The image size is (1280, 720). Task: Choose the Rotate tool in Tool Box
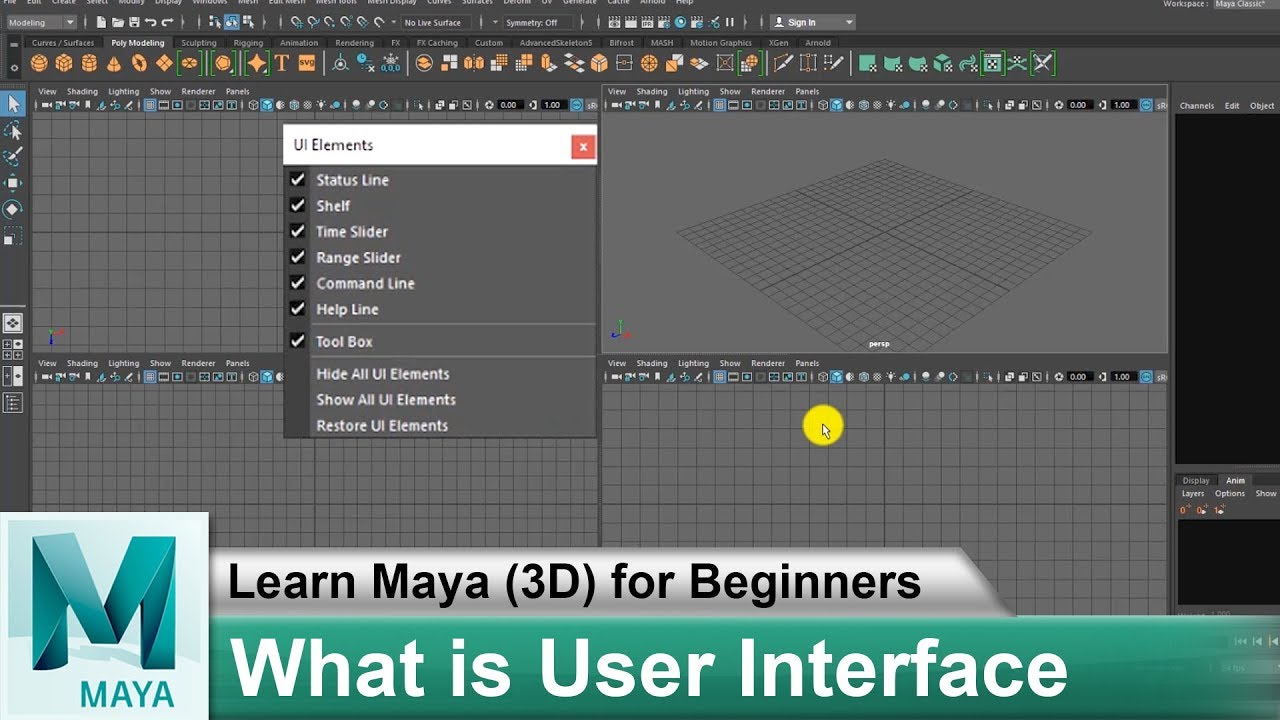tap(13, 209)
